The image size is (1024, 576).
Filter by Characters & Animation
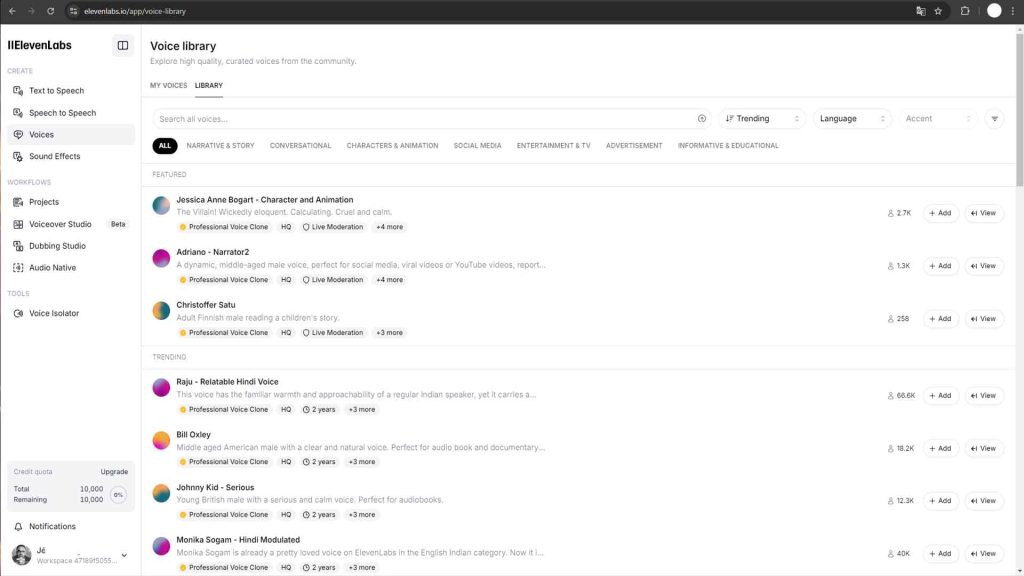[392, 146]
